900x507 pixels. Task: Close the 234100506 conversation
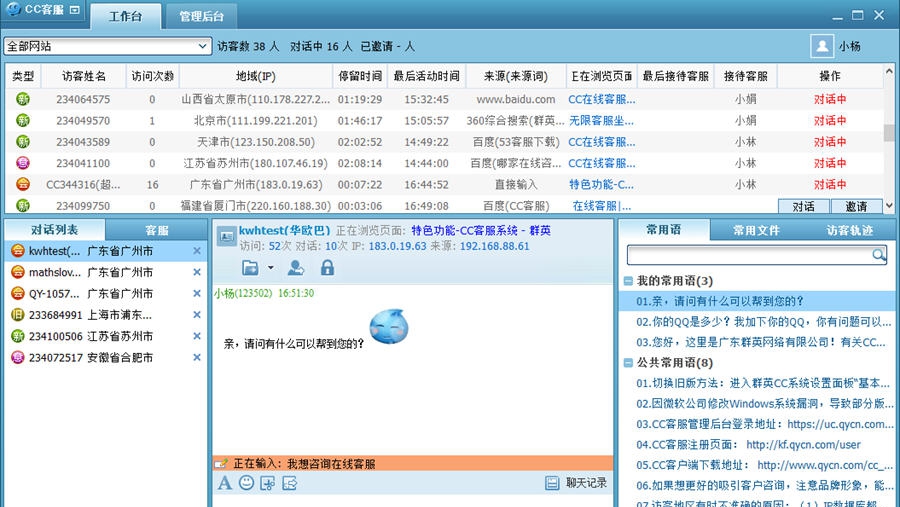point(197,336)
